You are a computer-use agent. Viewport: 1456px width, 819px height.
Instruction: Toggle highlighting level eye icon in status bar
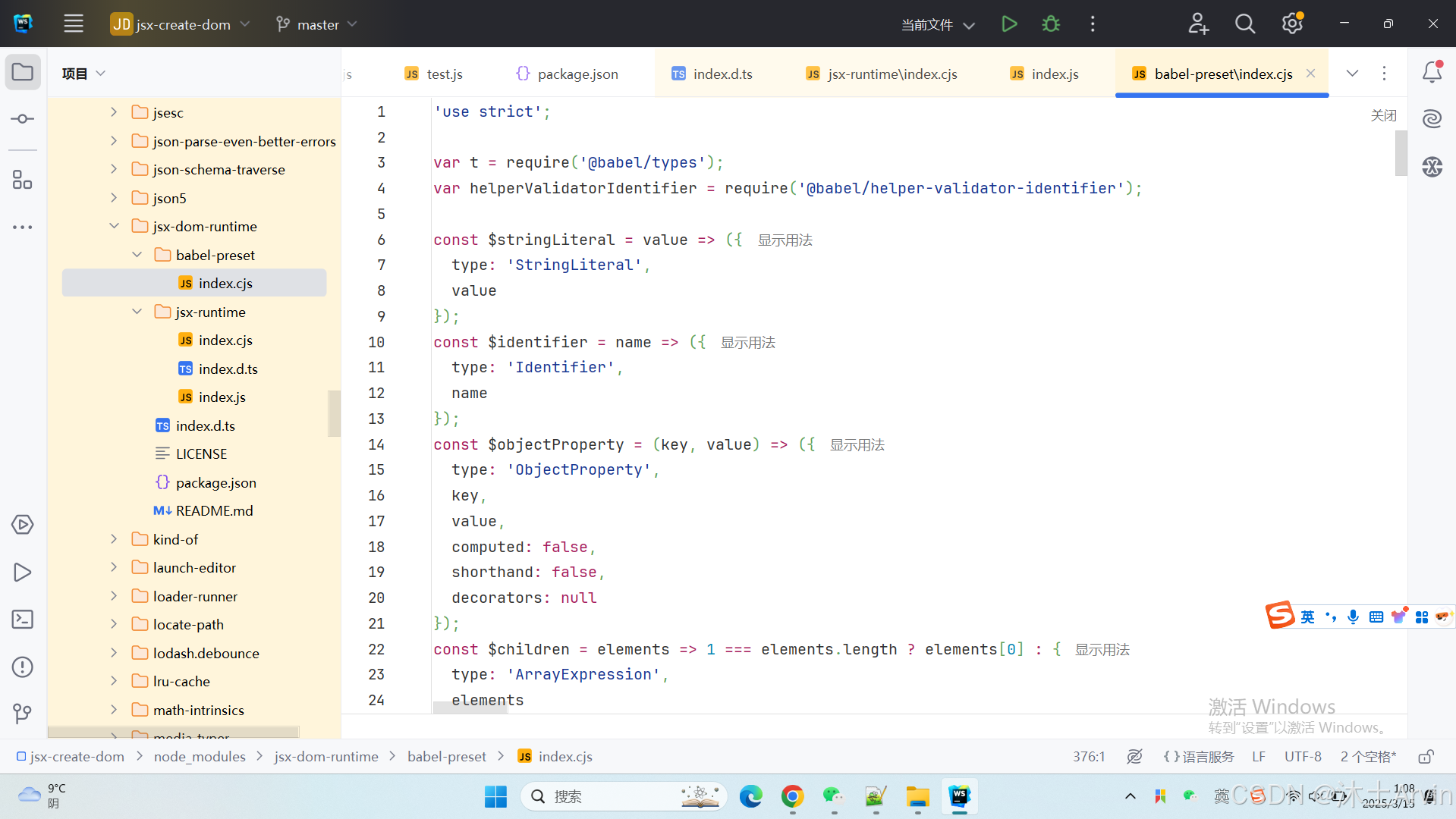tap(1134, 756)
